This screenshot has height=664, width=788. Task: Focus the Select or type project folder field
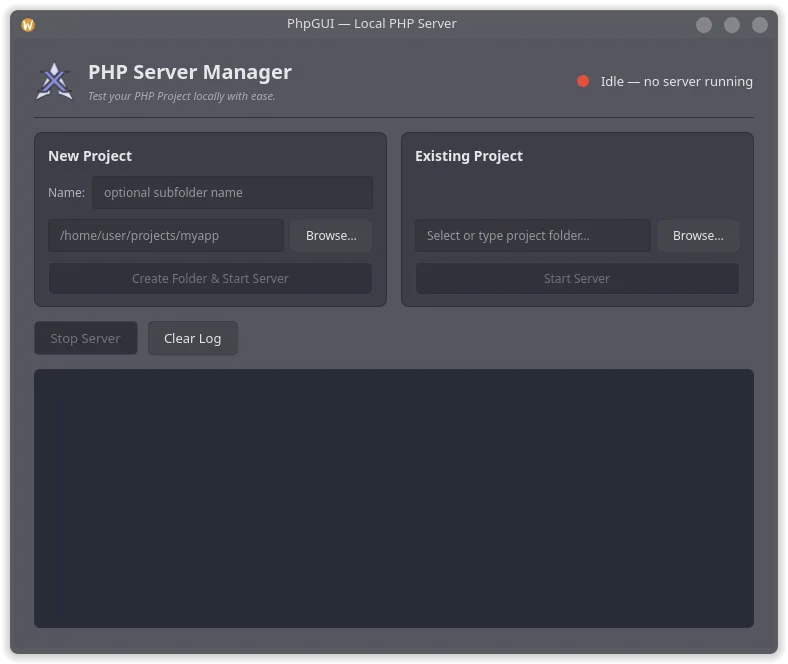pos(533,236)
